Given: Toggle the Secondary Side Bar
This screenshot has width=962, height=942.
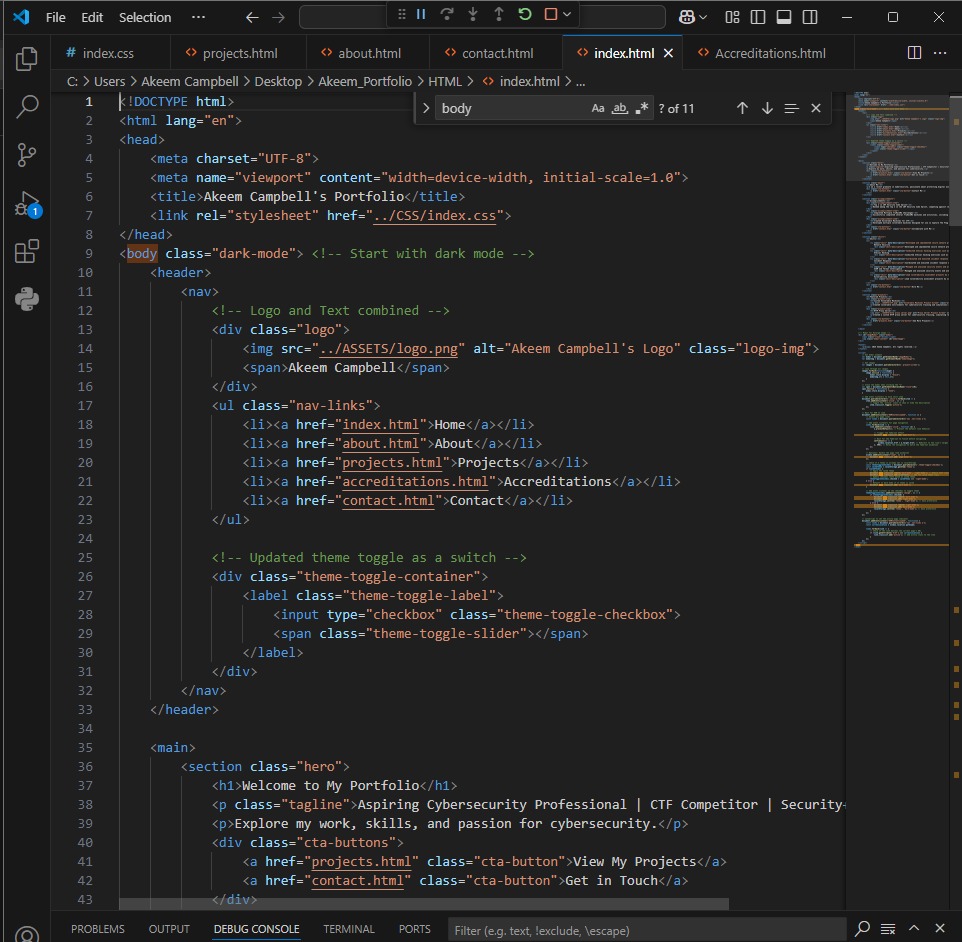Looking at the screenshot, I should point(810,17).
